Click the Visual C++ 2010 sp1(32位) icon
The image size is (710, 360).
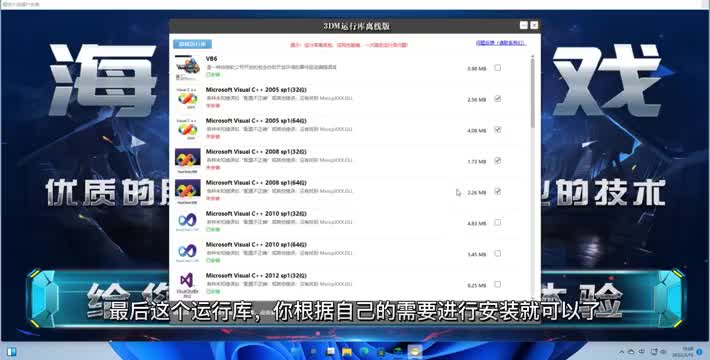pos(187,222)
